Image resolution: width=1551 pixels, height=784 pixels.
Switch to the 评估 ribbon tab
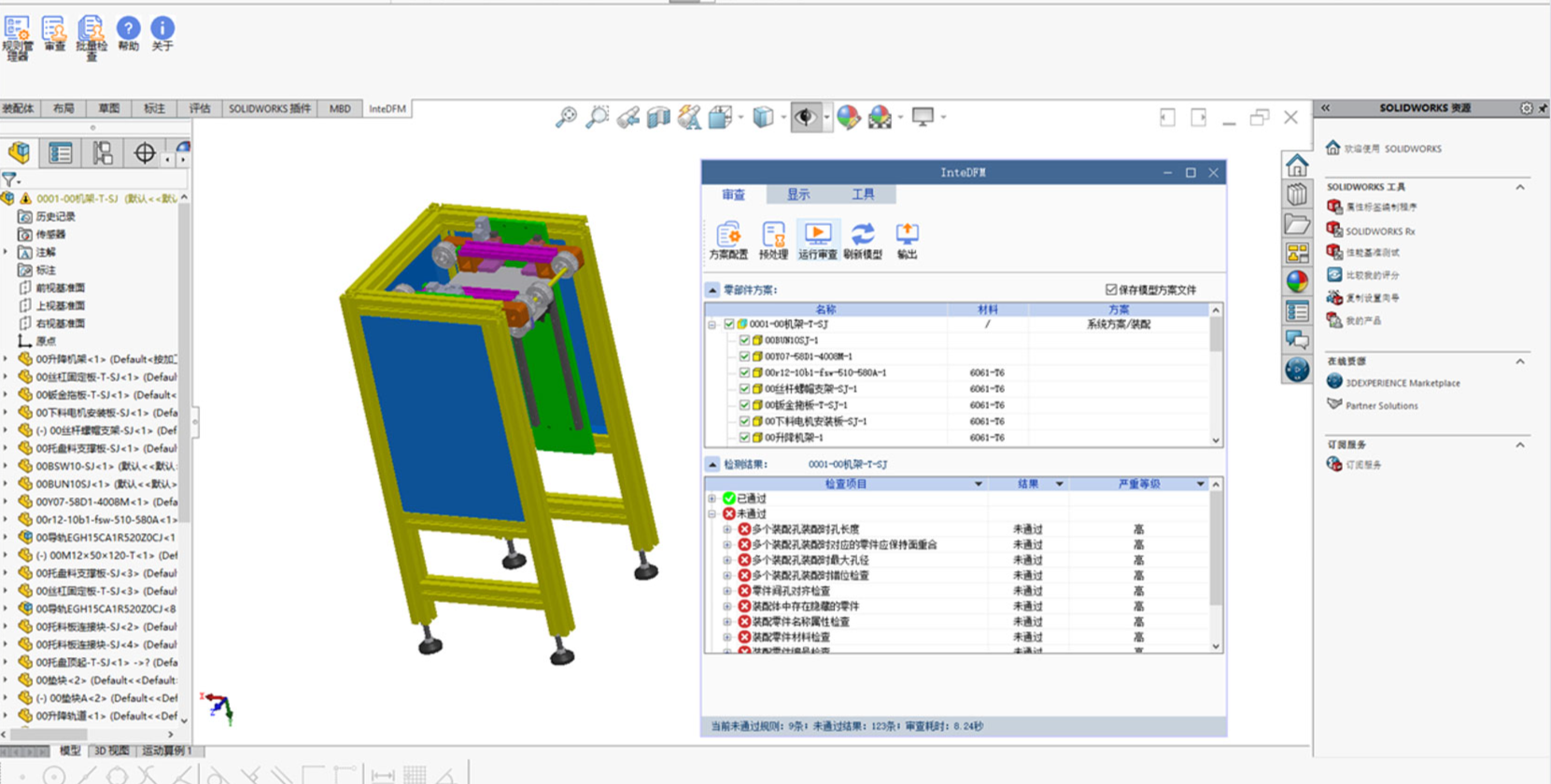click(x=200, y=108)
